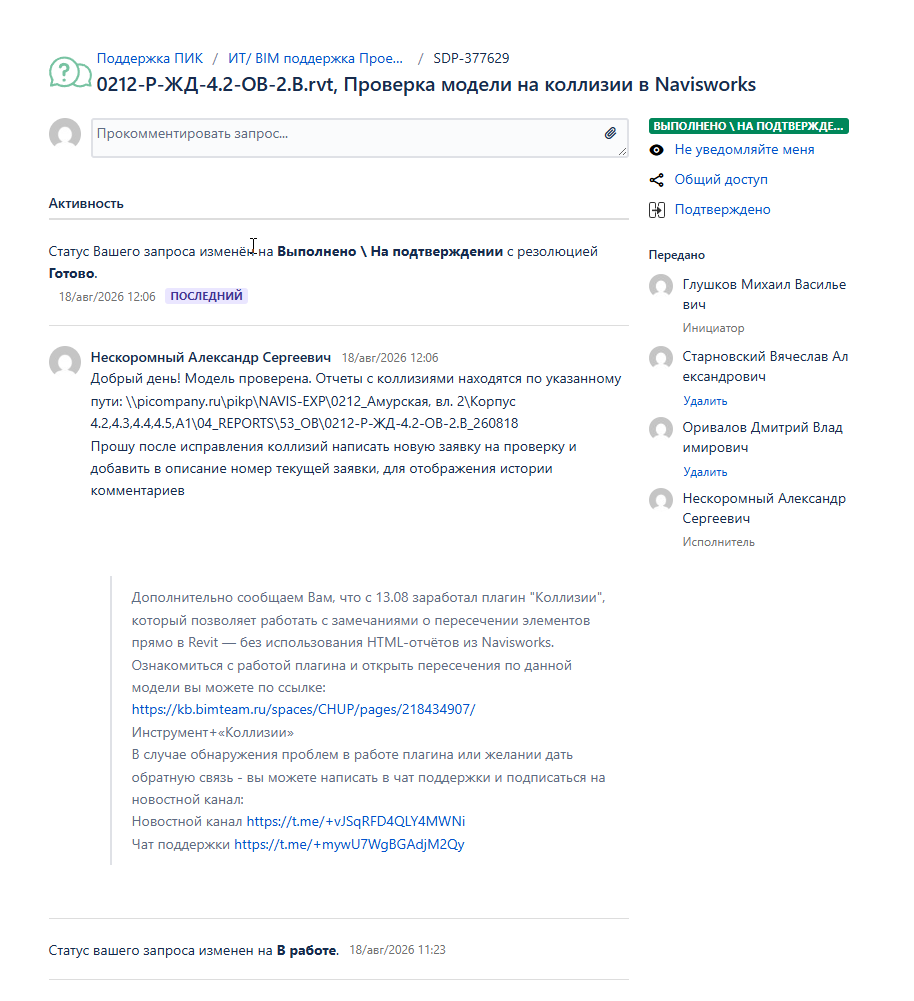
Task: Click the Общий доступ link
Action: coord(721,179)
